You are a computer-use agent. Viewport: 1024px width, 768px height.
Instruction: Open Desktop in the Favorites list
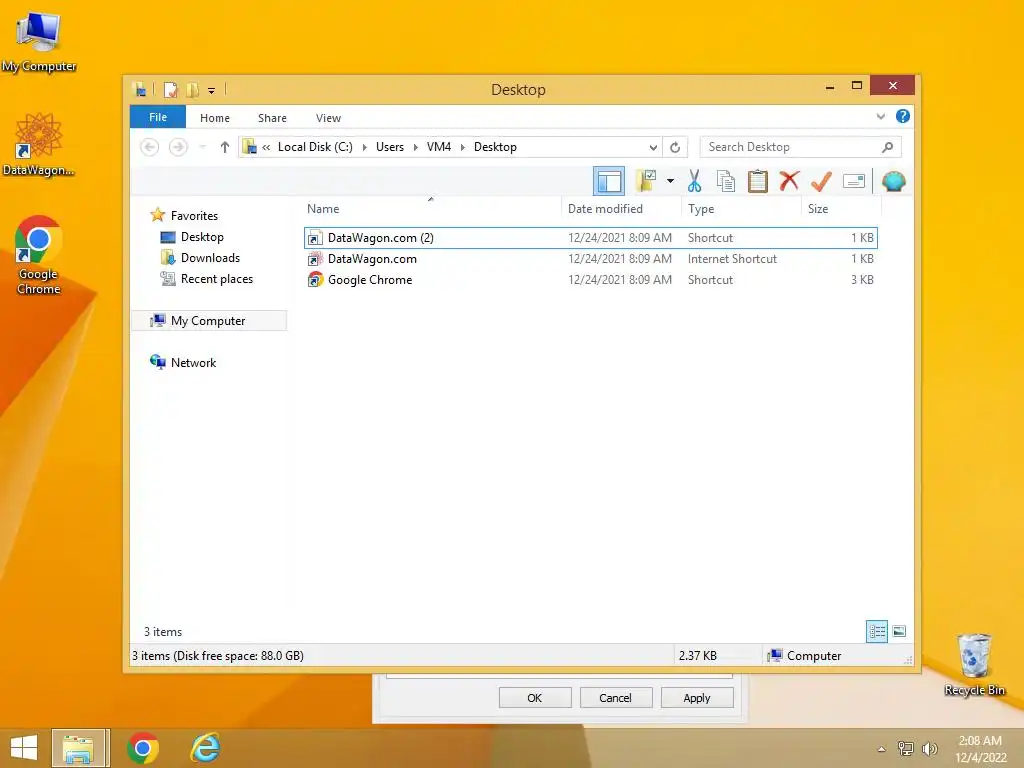click(x=202, y=236)
